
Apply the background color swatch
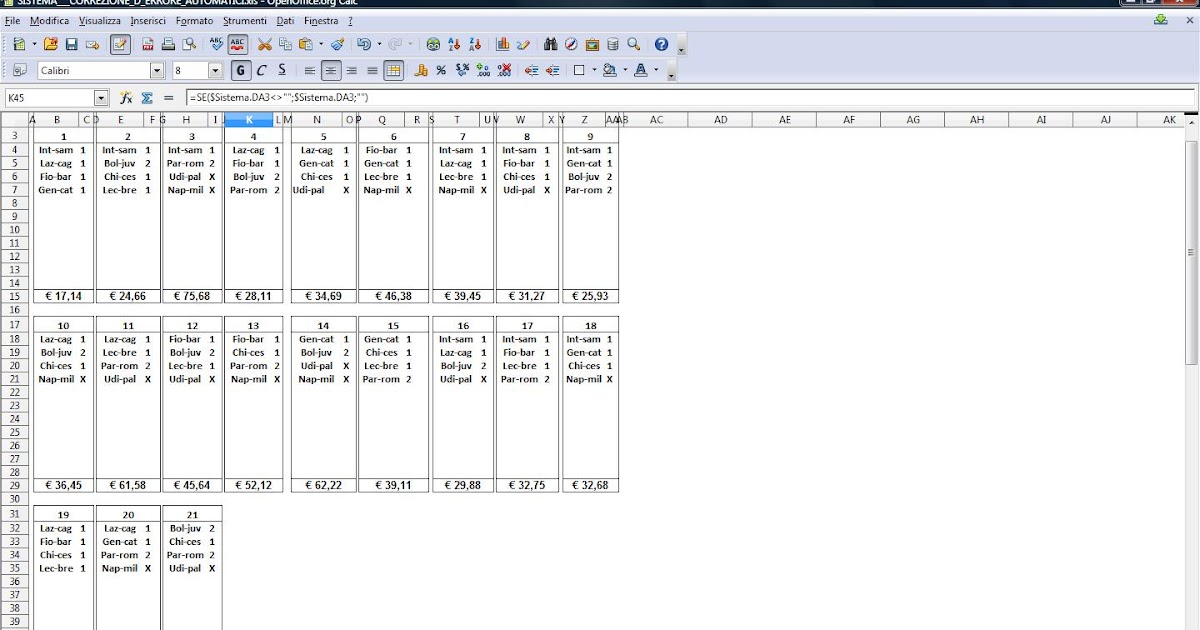(609, 70)
